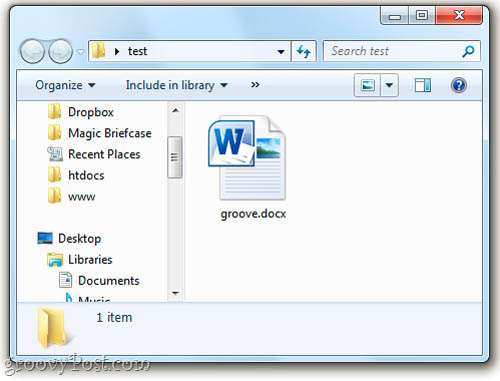This screenshot has height=381, width=500.
Task: Click the www folder icon
Action: 54,196
